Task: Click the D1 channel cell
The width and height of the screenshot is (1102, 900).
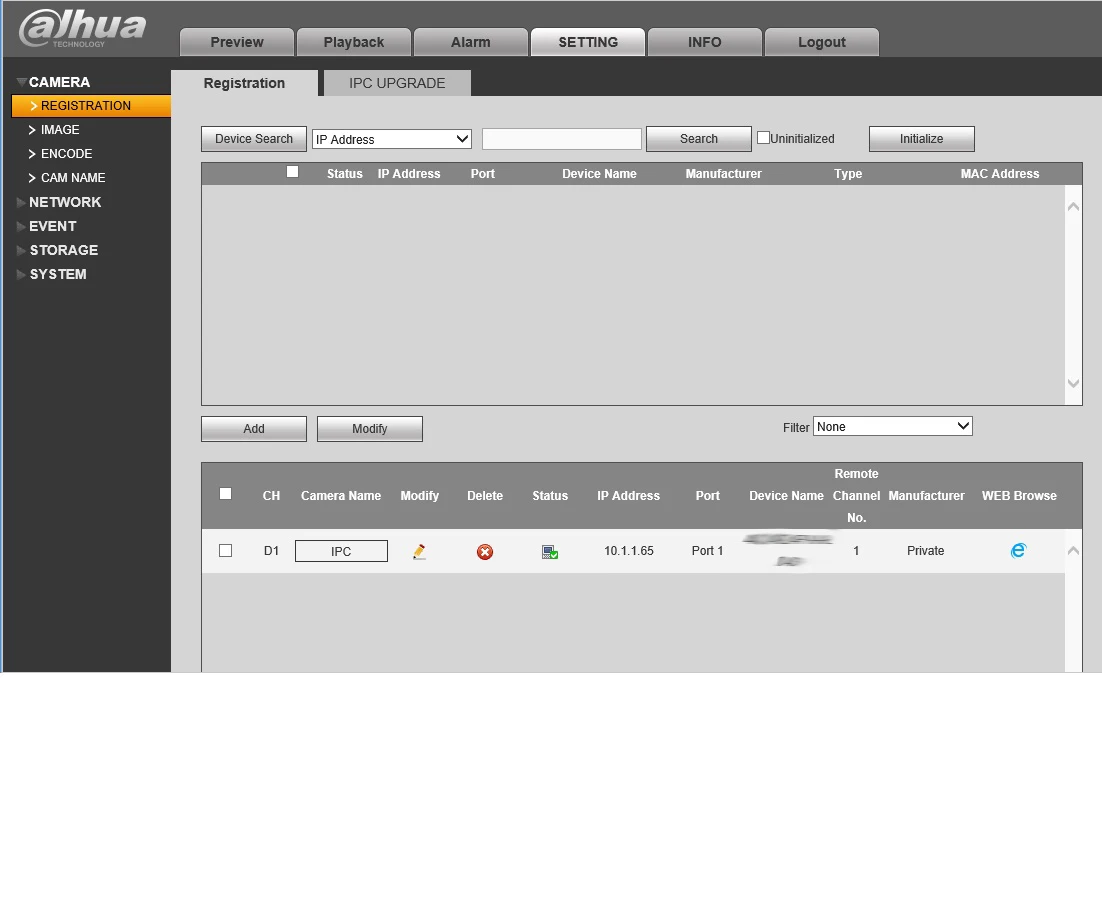Action: point(271,551)
